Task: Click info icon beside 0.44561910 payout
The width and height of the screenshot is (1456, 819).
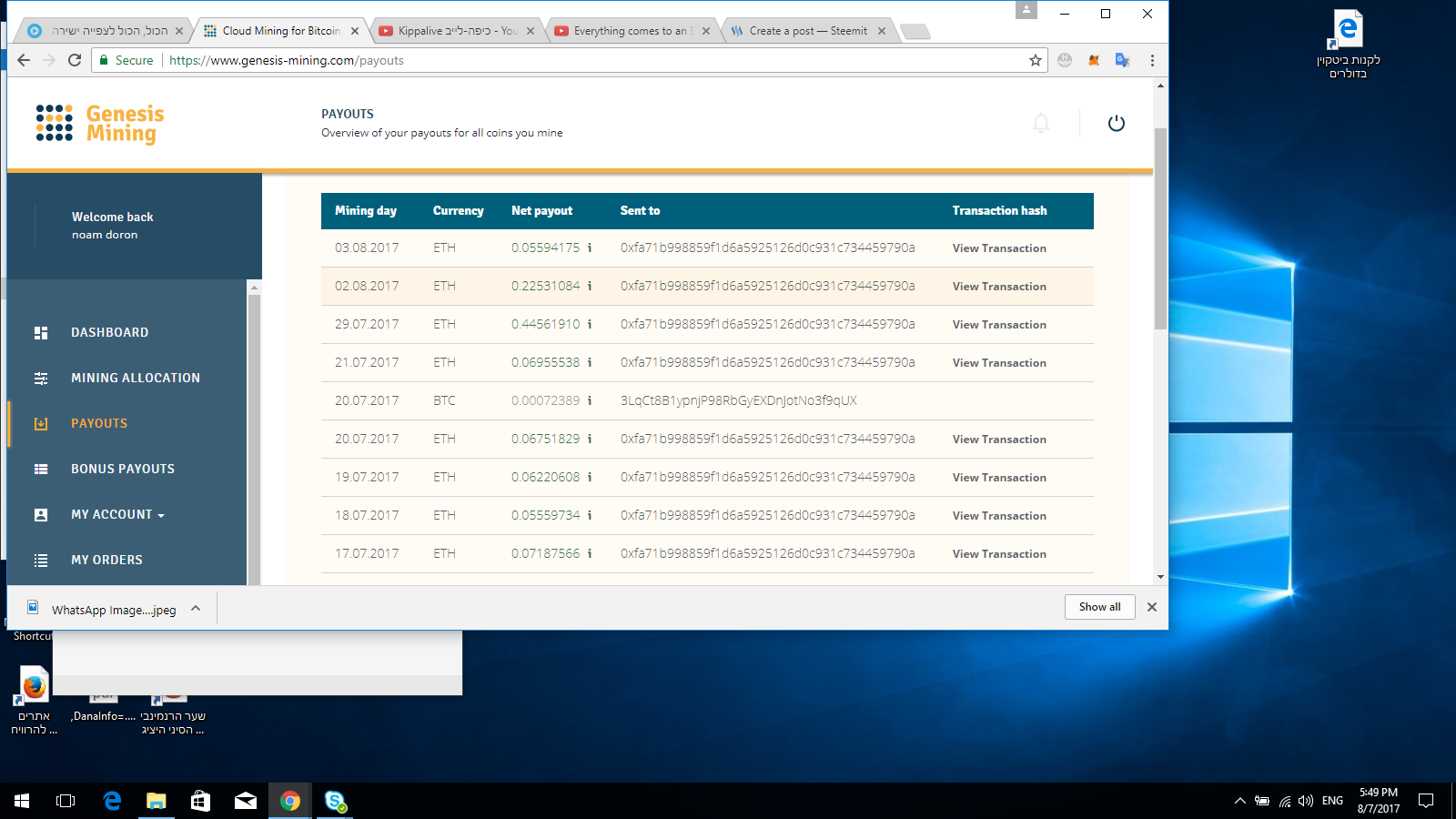Action: pos(590,324)
